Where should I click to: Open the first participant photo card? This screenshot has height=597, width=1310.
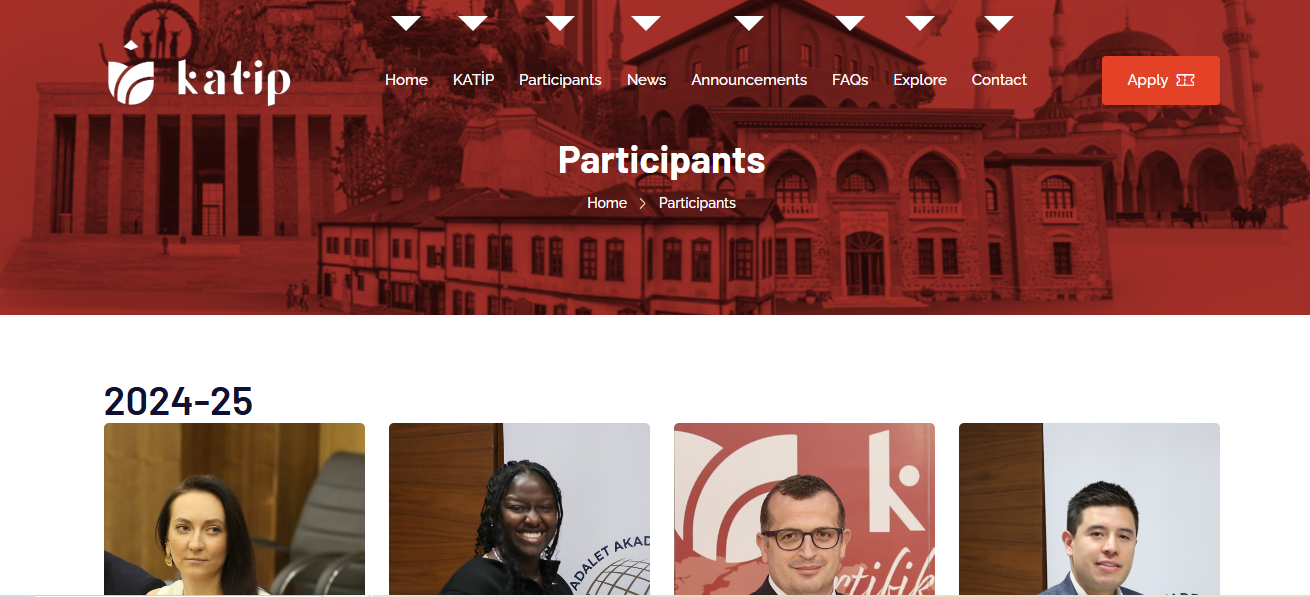point(234,509)
